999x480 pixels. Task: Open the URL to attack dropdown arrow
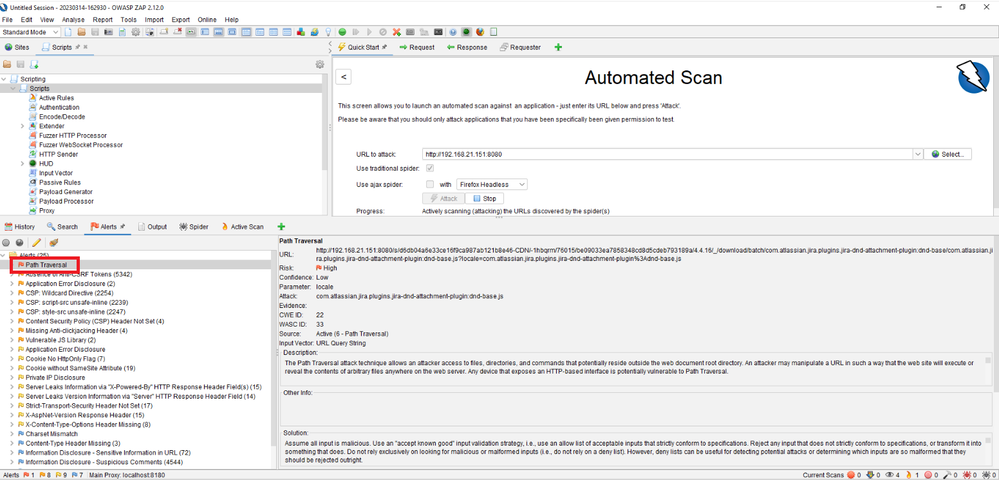point(917,154)
